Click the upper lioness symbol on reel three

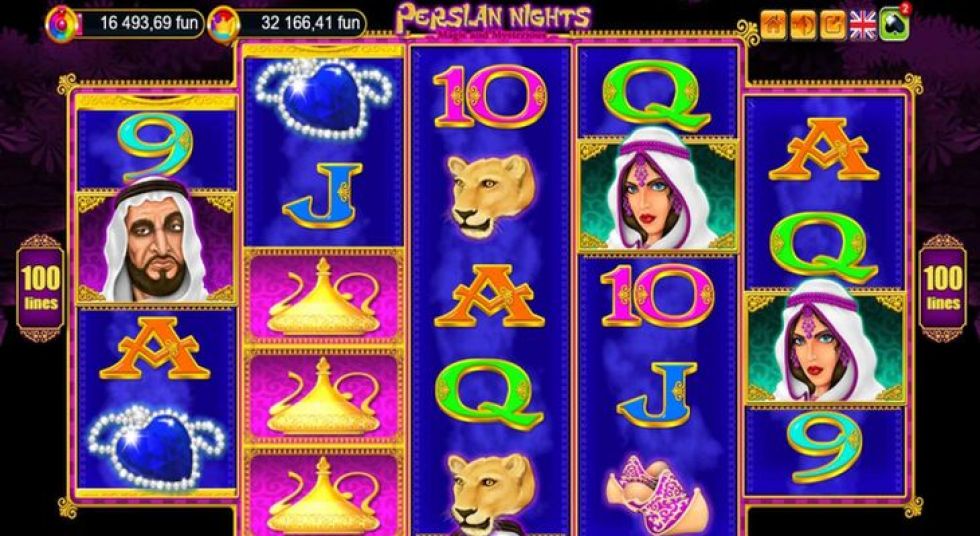491,196
